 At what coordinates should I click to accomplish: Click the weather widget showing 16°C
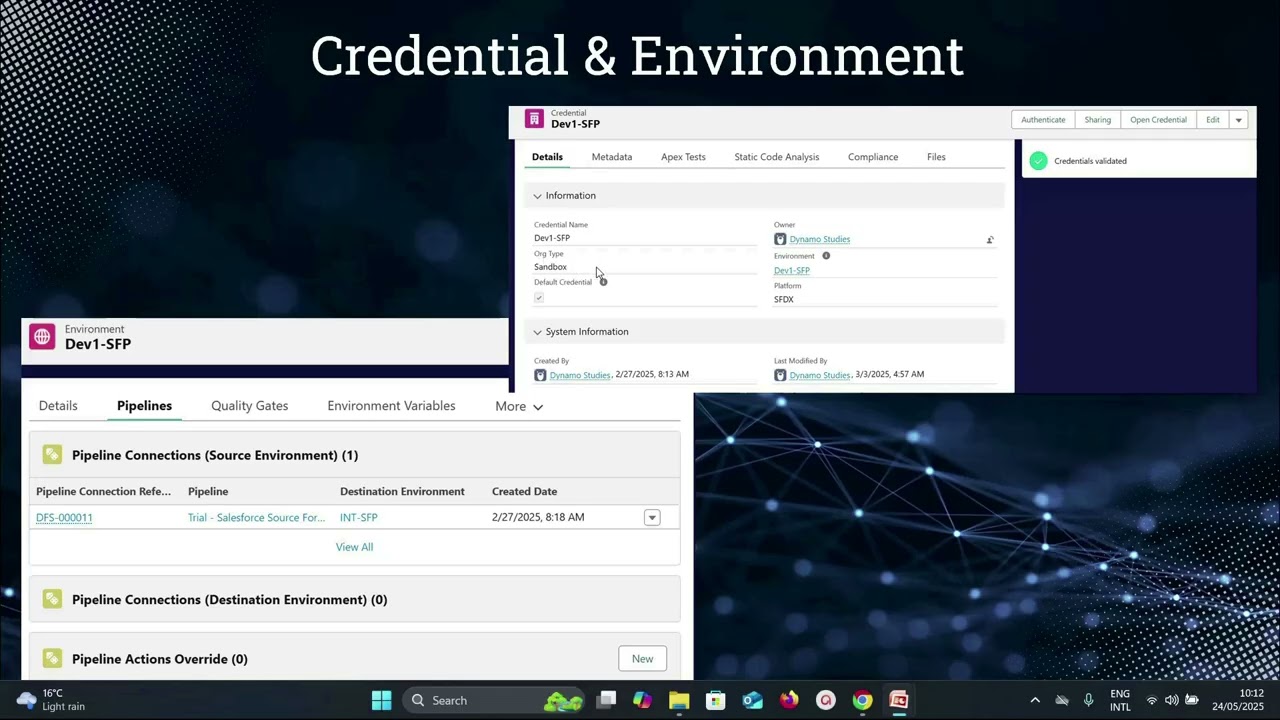(x=52, y=700)
